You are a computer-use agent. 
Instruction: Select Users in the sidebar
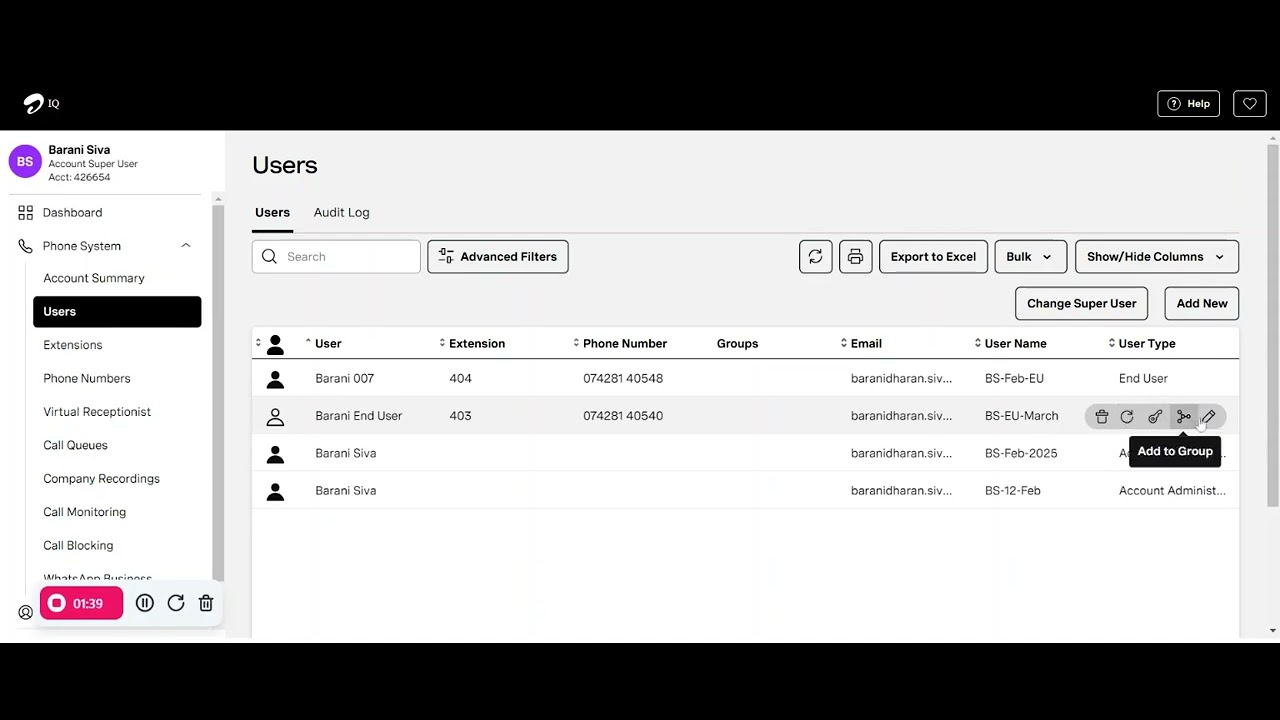tap(117, 312)
